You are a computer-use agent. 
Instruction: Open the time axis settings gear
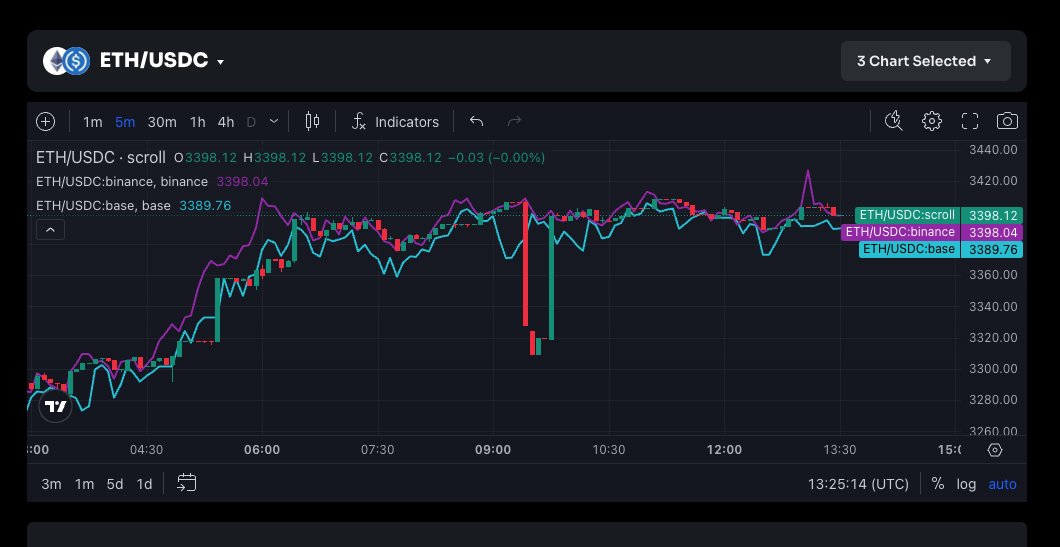(995, 450)
